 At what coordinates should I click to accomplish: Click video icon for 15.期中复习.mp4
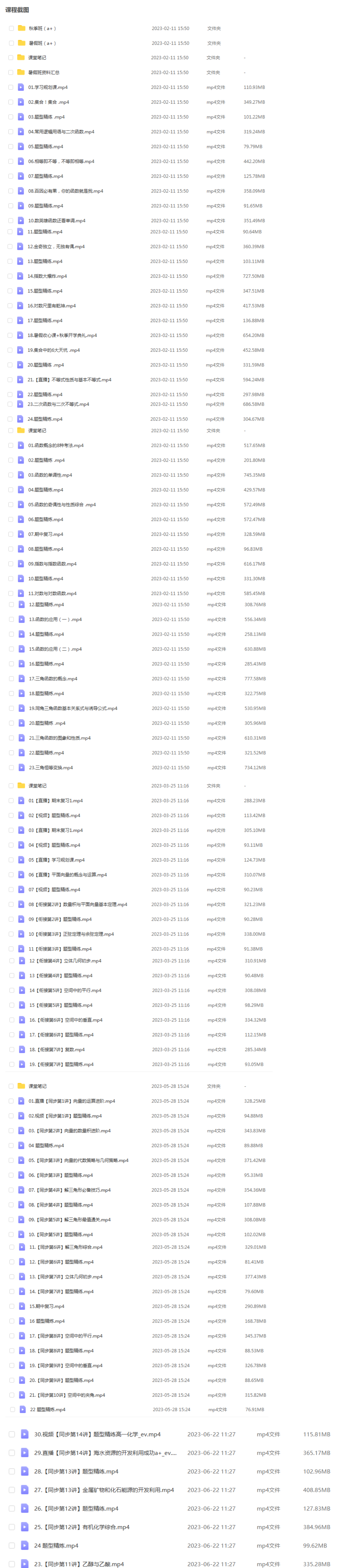coord(22,1306)
